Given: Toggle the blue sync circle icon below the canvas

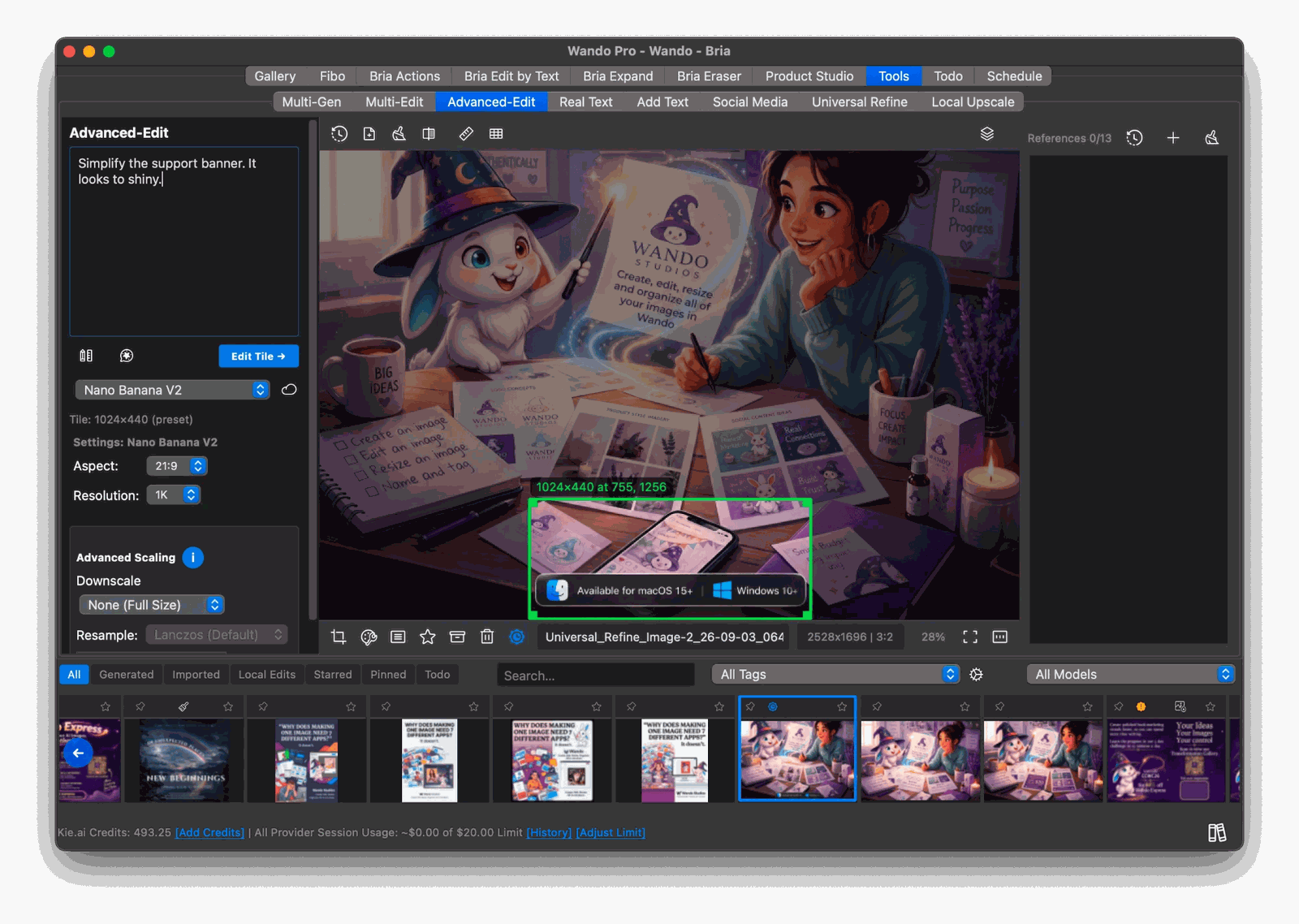Looking at the screenshot, I should coord(516,637).
